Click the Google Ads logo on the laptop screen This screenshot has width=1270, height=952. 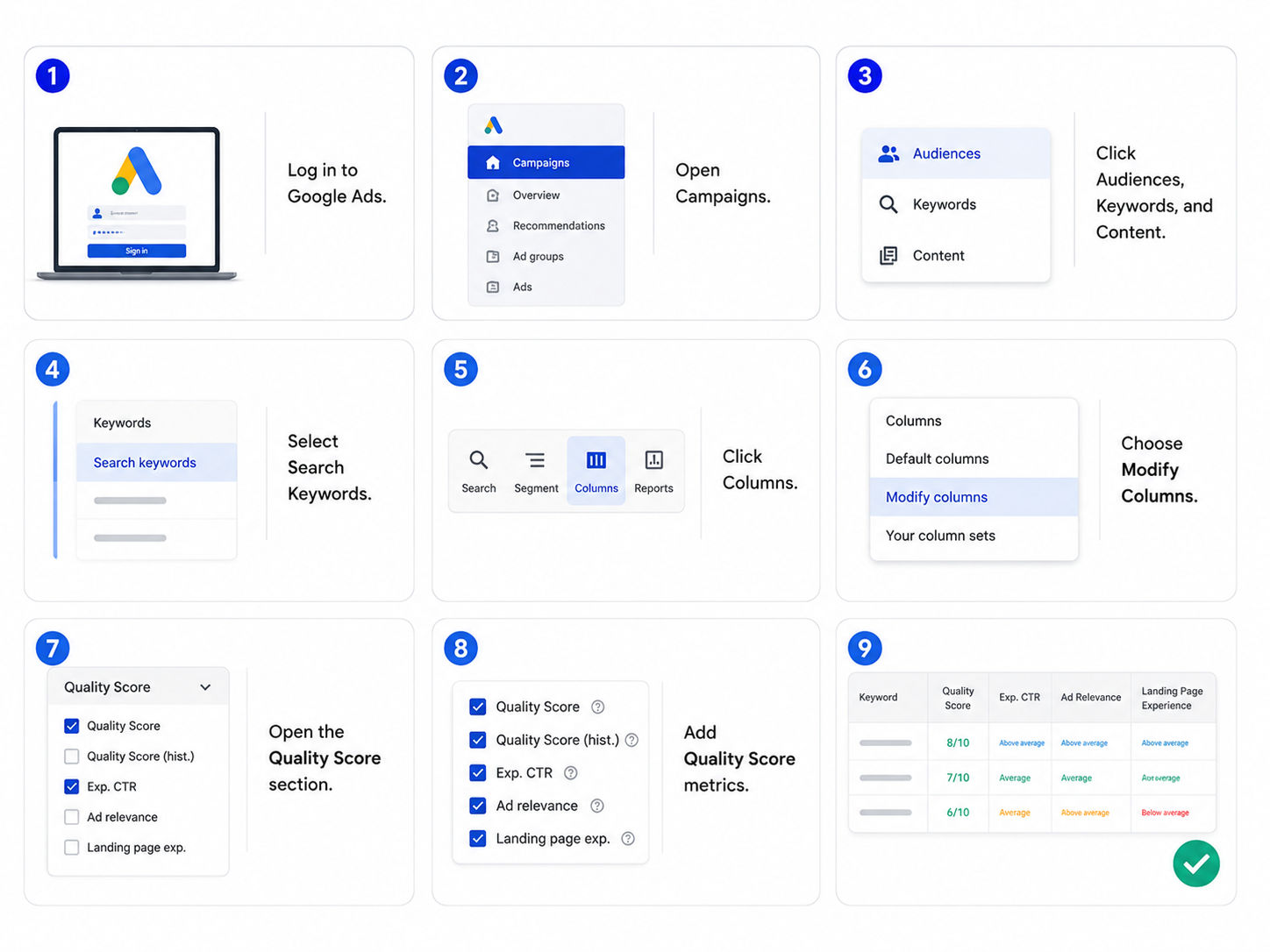coord(137,171)
